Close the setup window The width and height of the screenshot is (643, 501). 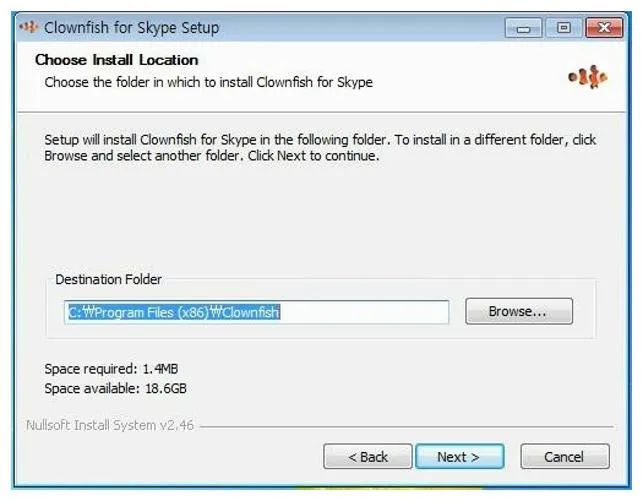click(x=604, y=28)
